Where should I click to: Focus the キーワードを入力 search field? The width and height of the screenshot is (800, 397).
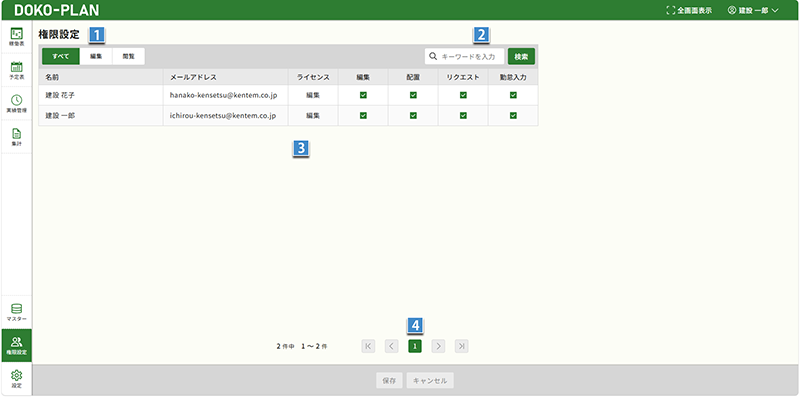pyautogui.click(x=465, y=56)
